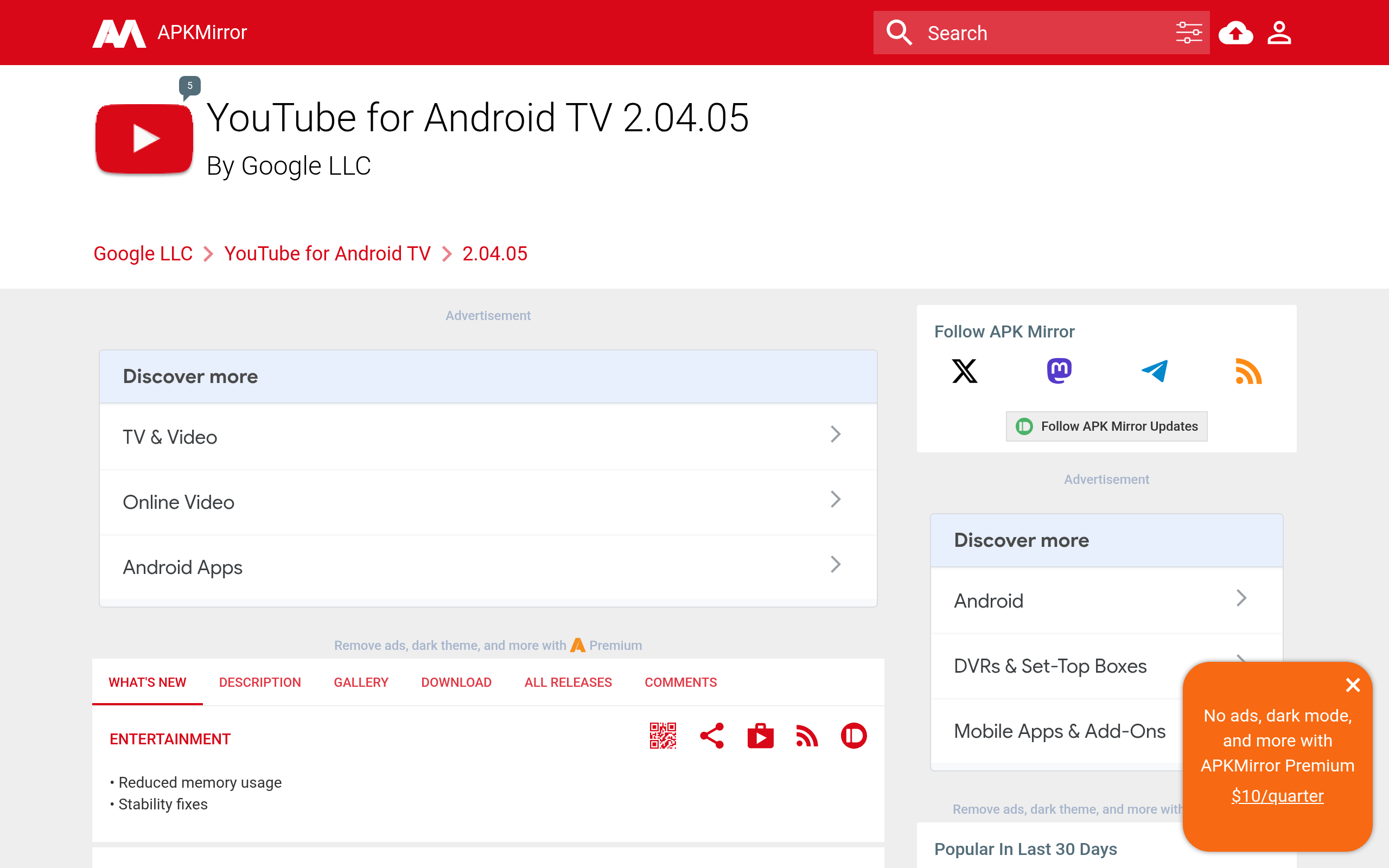Click the APKMirror header text
Image resolution: width=1389 pixels, height=868 pixels.
[202, 33]
